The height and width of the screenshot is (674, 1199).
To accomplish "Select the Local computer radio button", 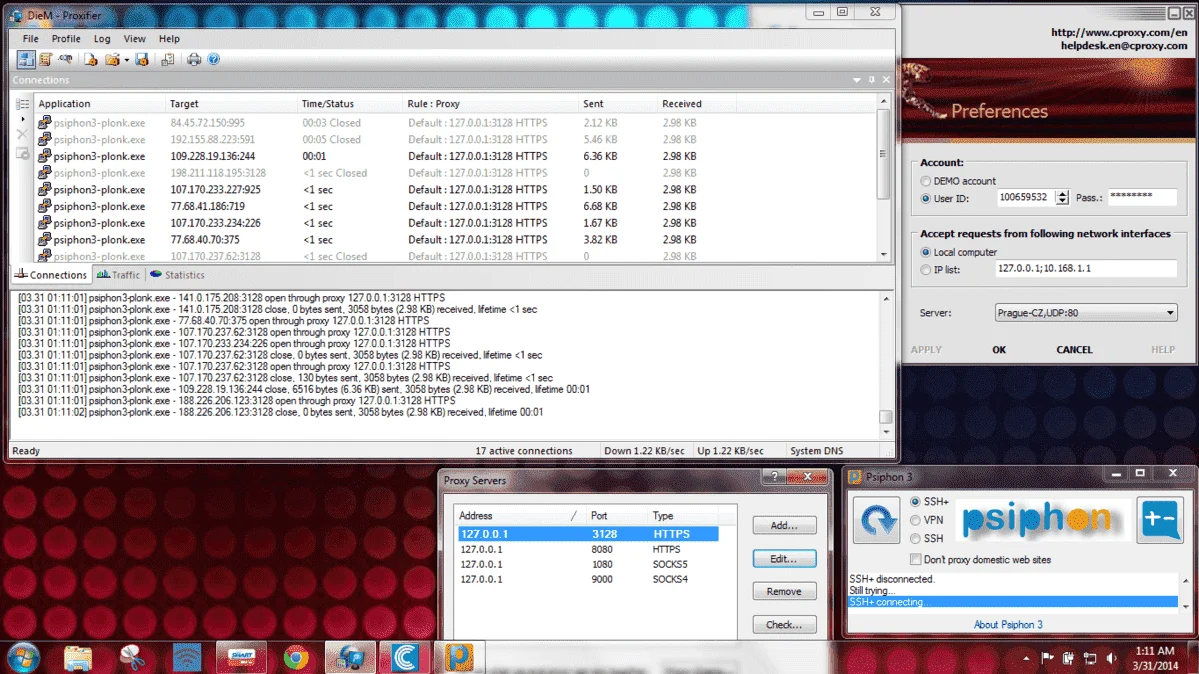I will click(925, 252).
